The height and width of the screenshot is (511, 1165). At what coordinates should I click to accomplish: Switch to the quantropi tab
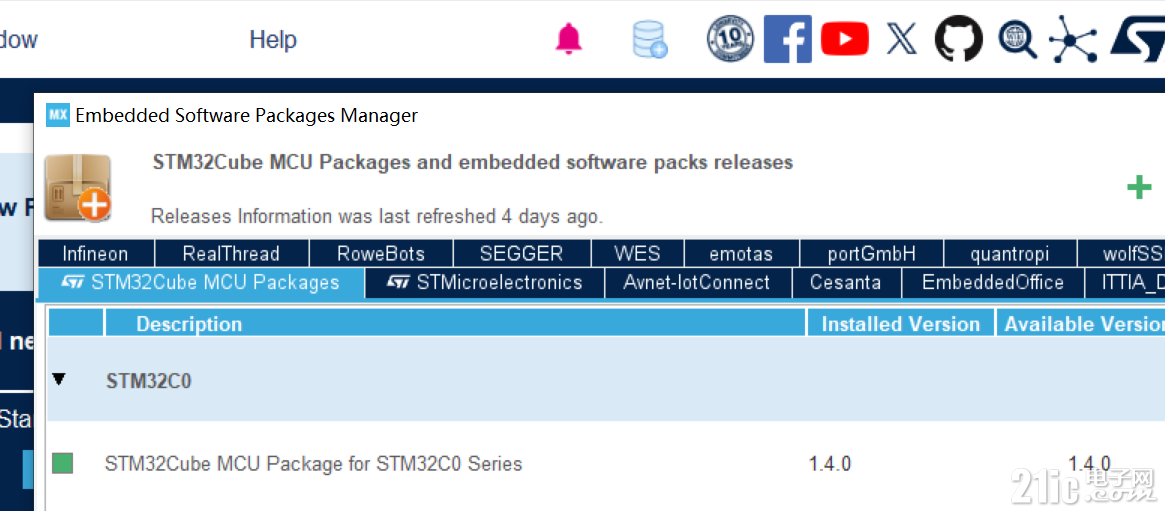[x=1010, y=253]
